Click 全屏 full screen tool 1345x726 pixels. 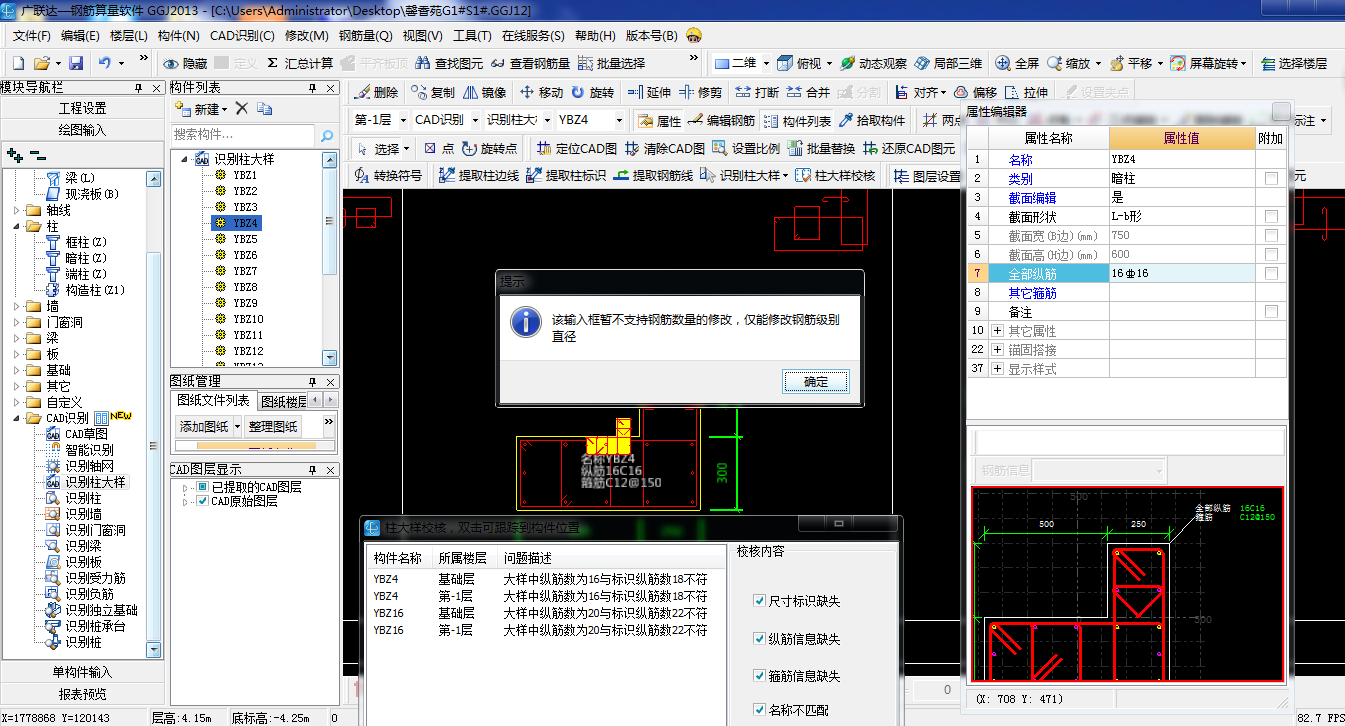pos(1018,63)
